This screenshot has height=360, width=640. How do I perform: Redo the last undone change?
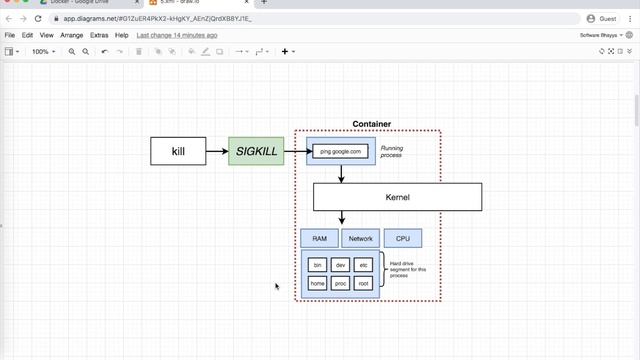pos(120,52)
